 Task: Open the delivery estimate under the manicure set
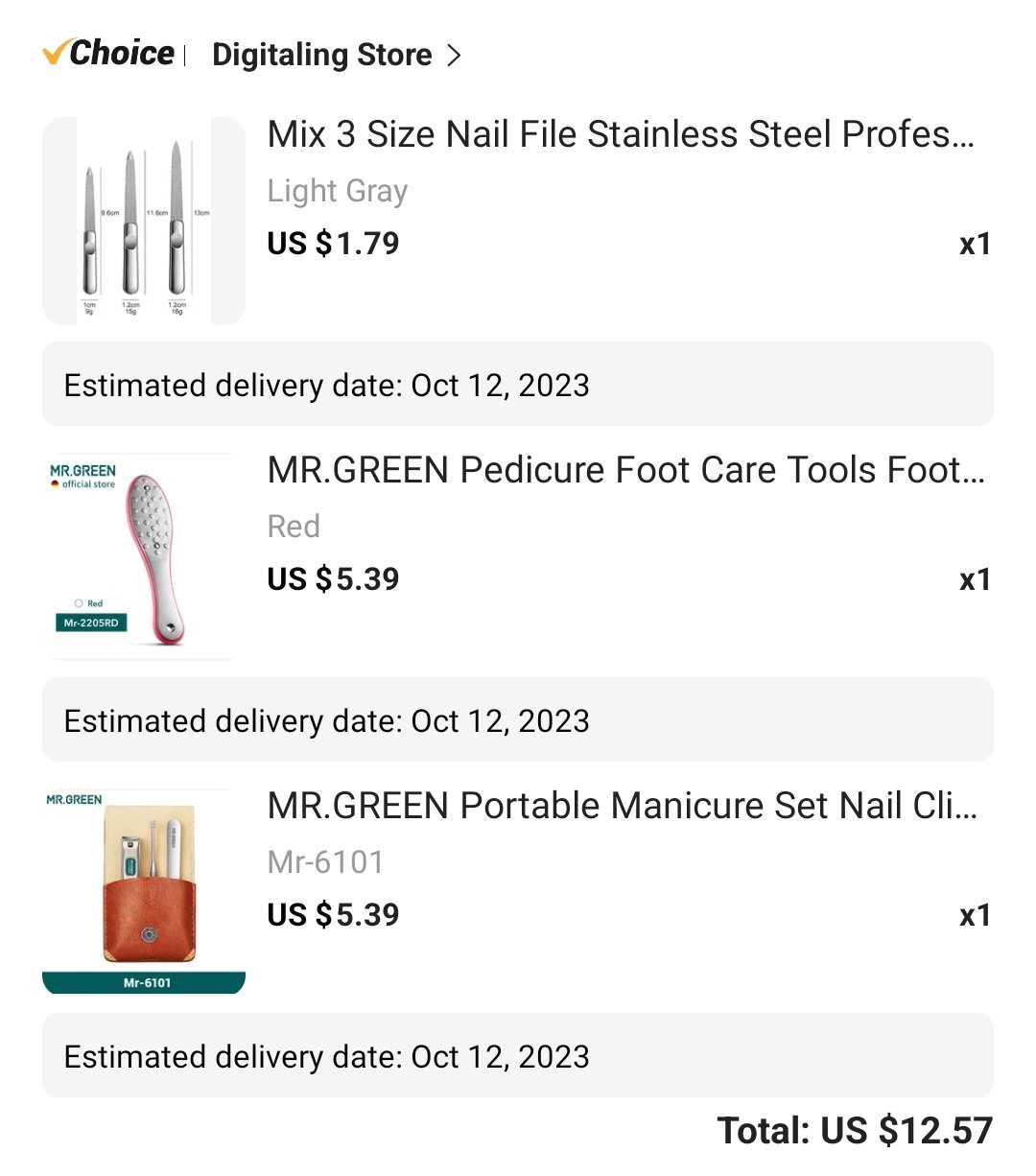click(518, 1056)
